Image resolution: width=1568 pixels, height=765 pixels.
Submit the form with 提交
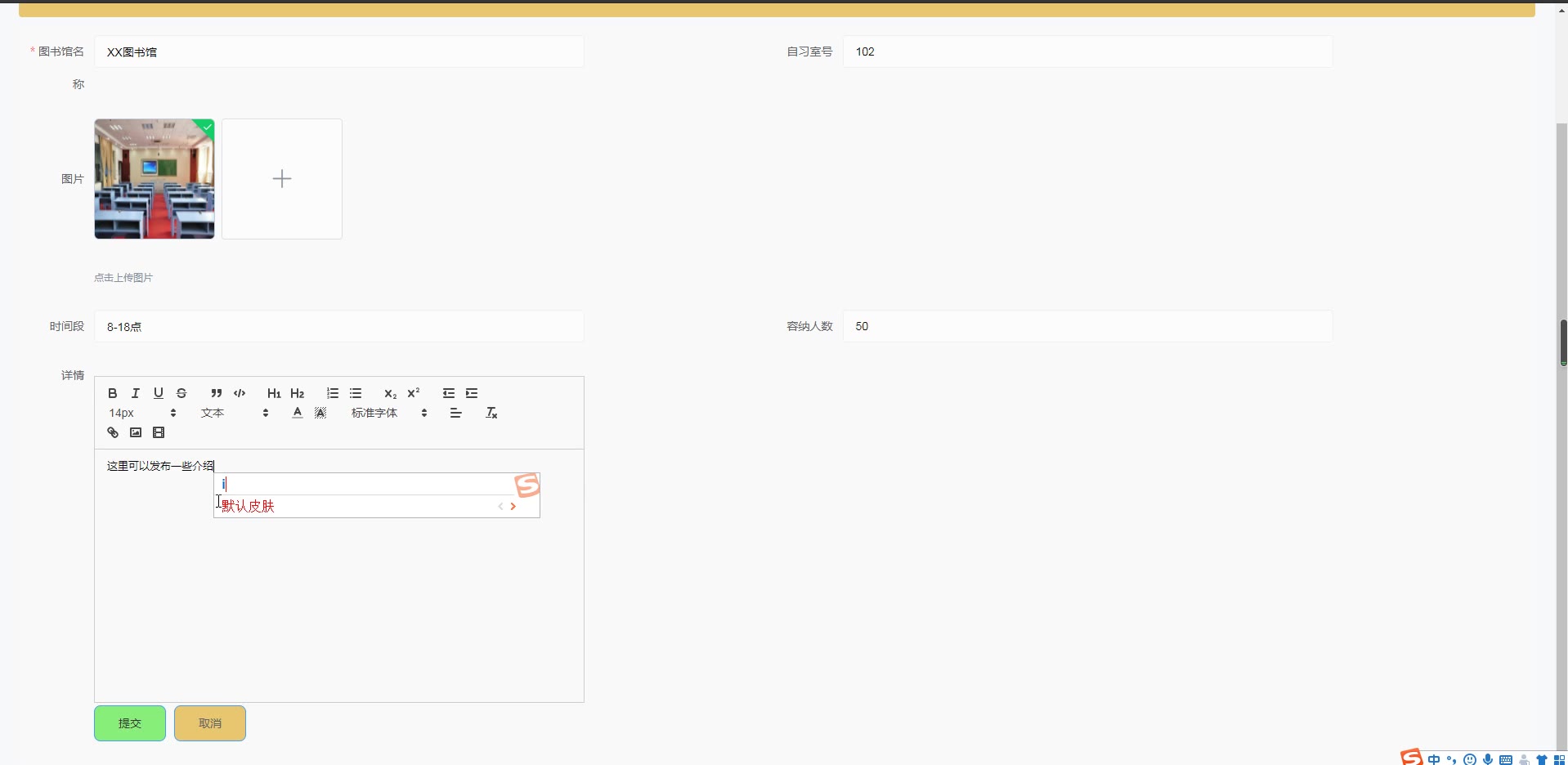(x=130, y=723)
